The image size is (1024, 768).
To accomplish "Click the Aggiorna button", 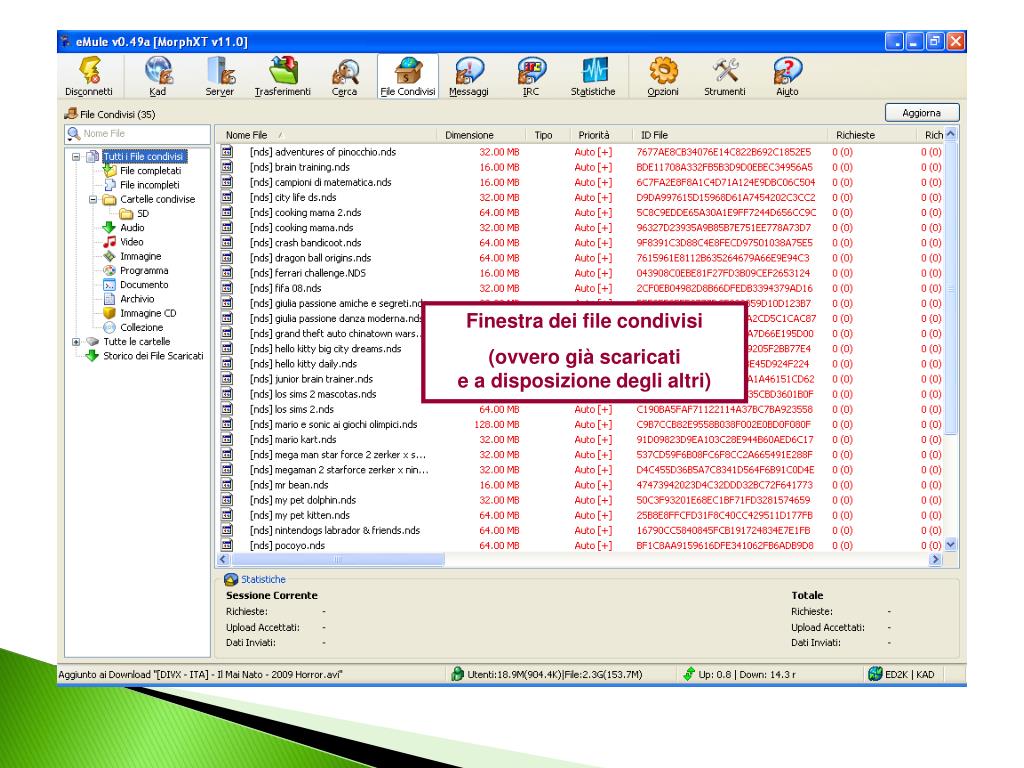I will point(921,113).
